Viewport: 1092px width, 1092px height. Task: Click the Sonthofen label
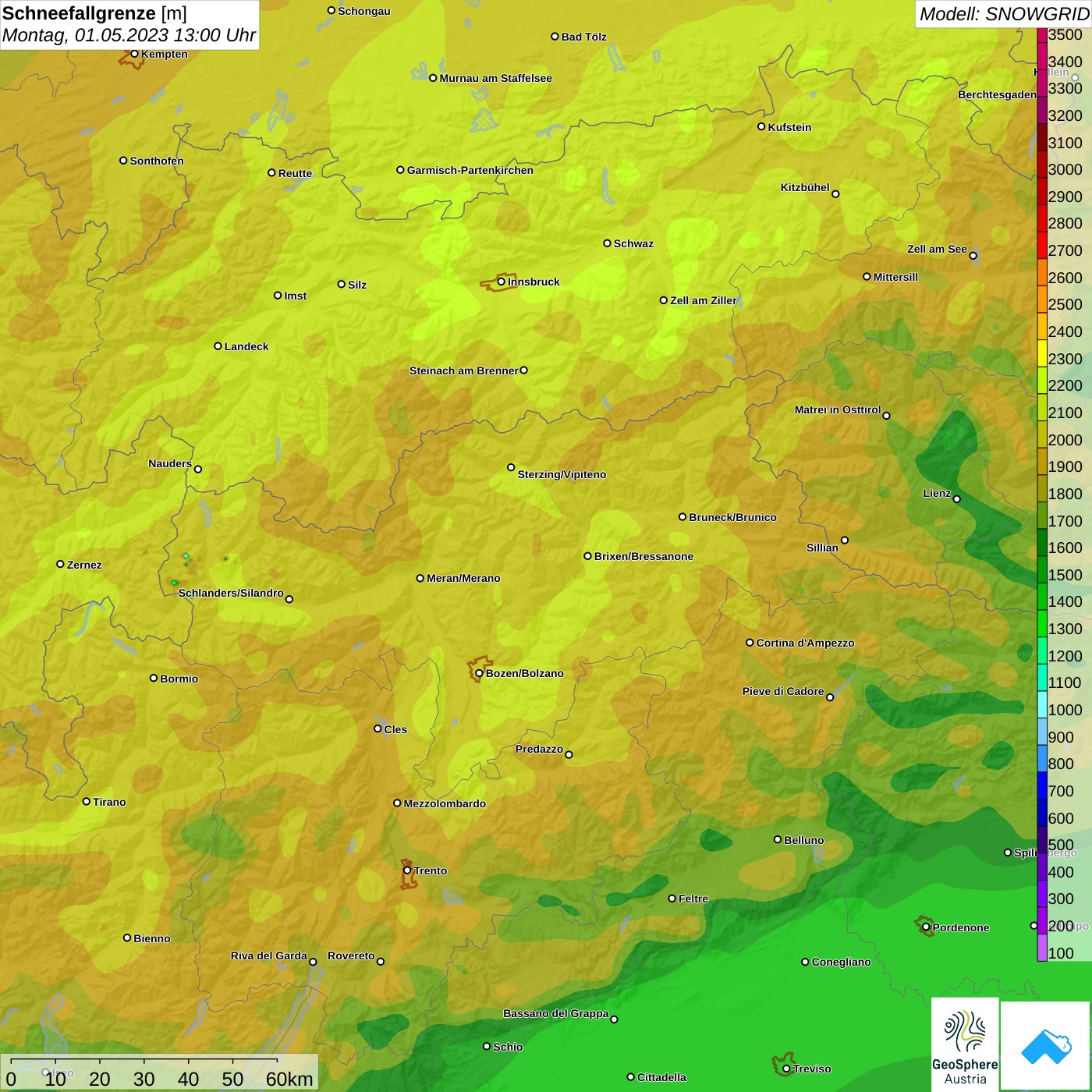(x=157, y=161)
